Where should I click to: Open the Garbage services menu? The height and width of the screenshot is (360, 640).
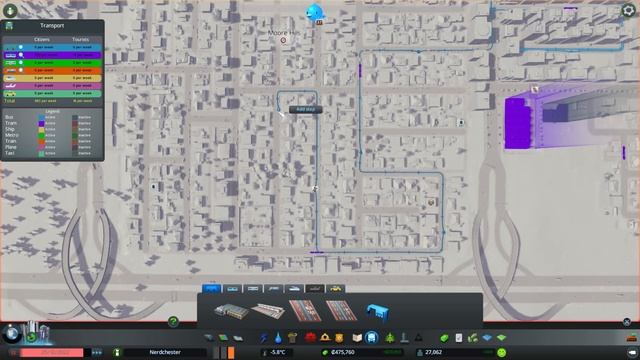pos(292,338)
